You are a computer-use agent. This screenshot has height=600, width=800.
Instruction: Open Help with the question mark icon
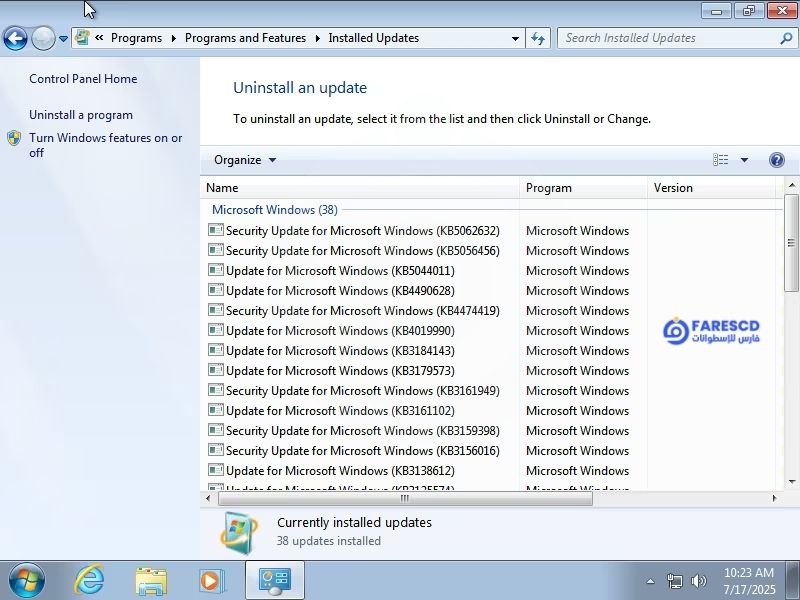pos(777,160)
